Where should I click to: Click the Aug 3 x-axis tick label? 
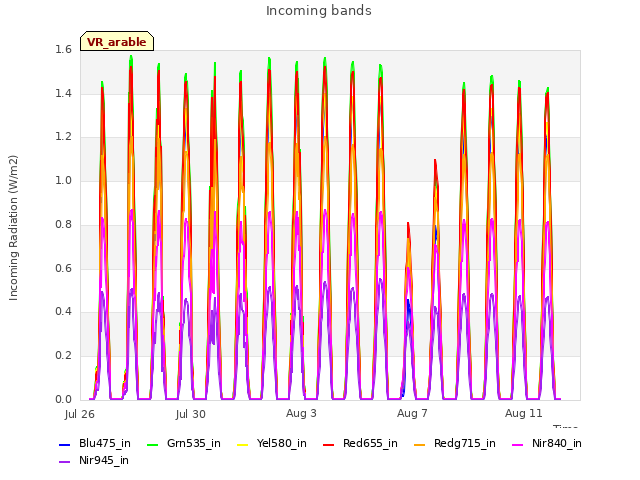301,413
